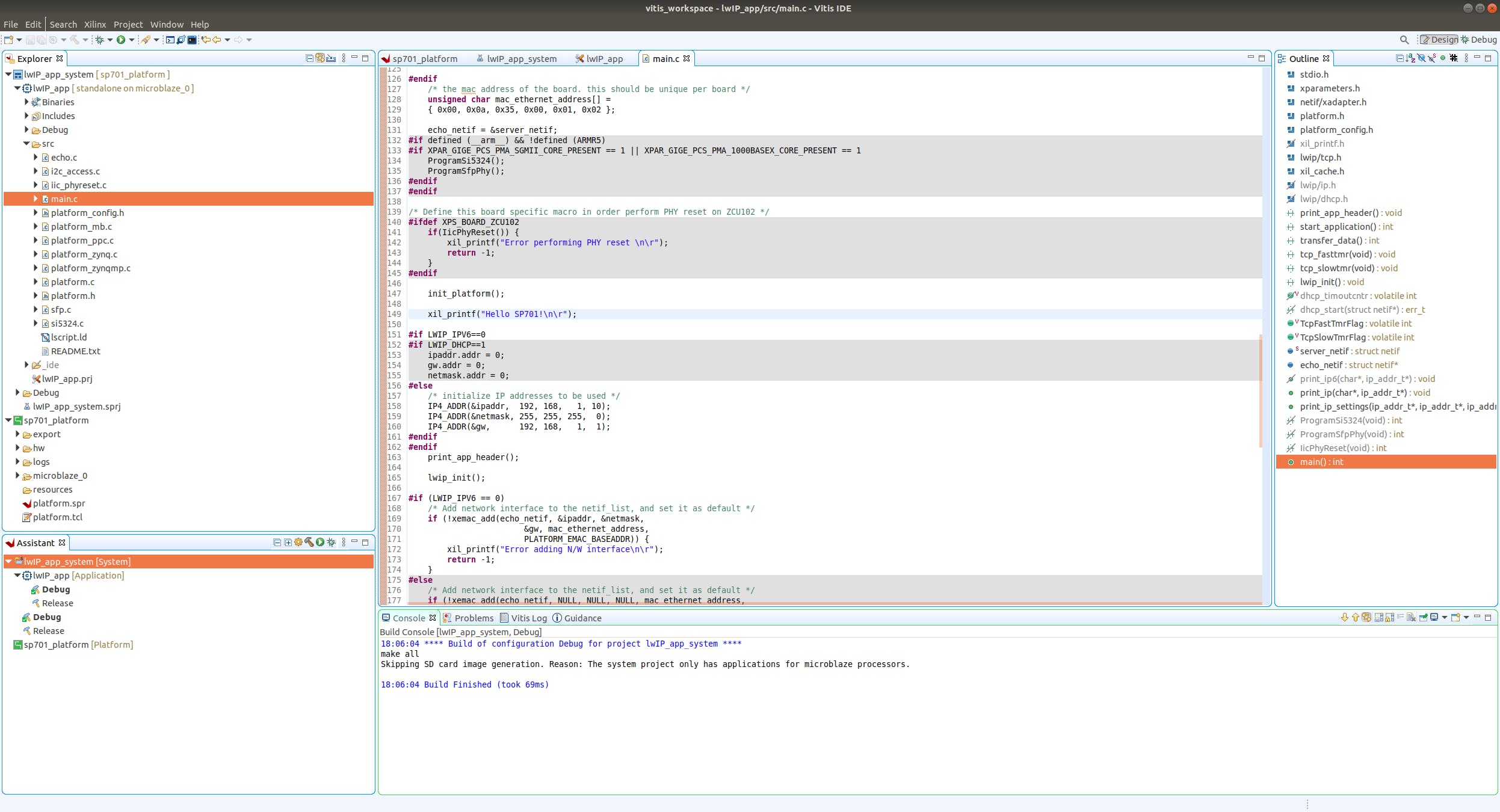Viewport: 1500px width, 812px height.
Task: Open the dark terminal icon in toolbar
Action: [x=192, y=40]
